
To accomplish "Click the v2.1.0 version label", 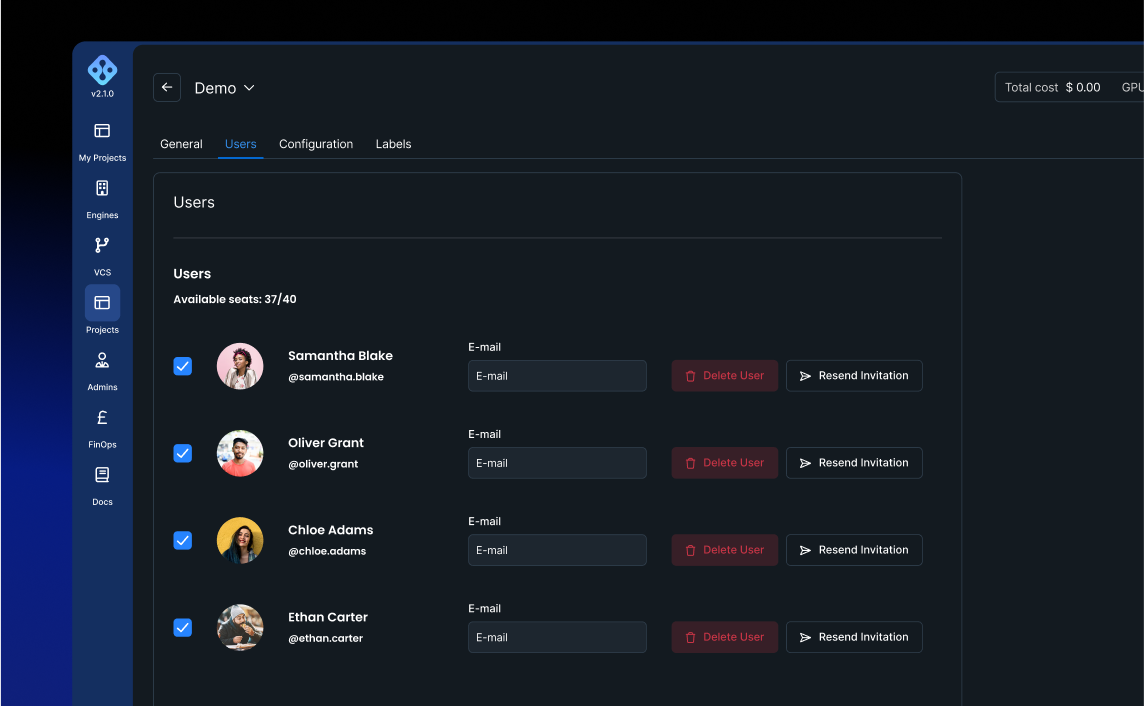I will (x=102, y=94).
